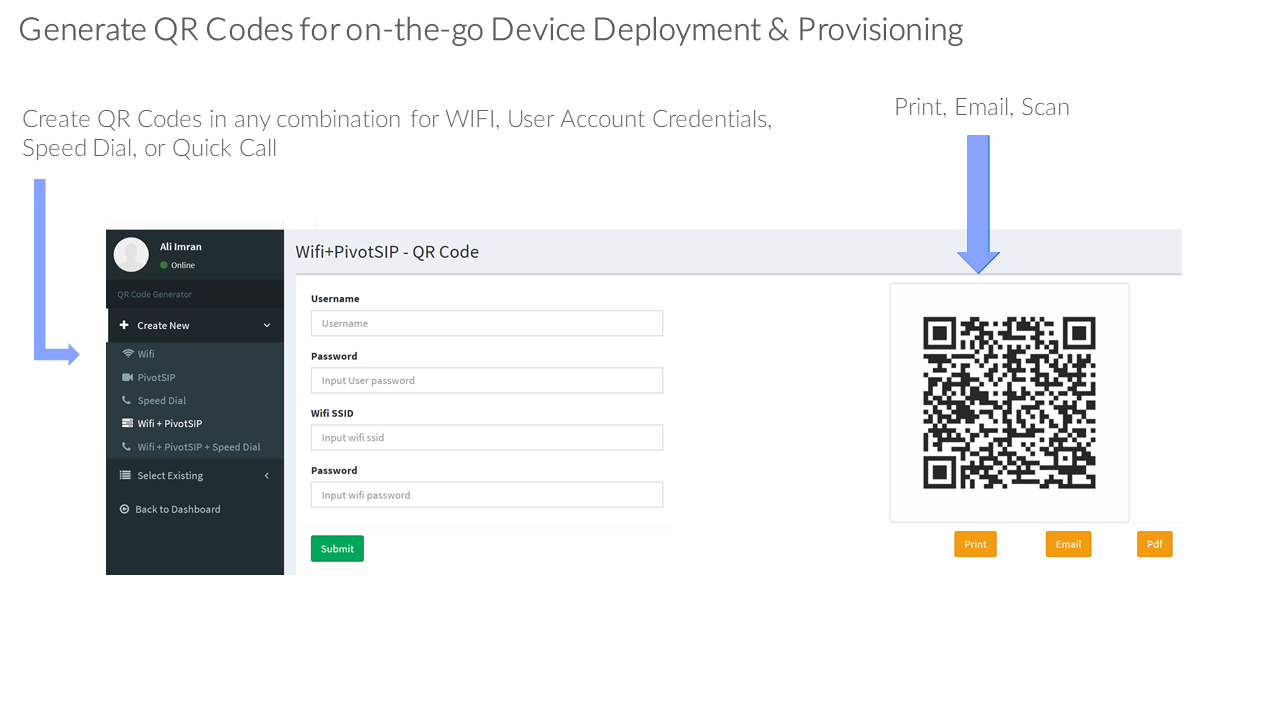Screen dimensions: 1280x720
Task: Click the phone icon beside Wifi + PivotSIP + Speed Dial
Action: [126, 447]
